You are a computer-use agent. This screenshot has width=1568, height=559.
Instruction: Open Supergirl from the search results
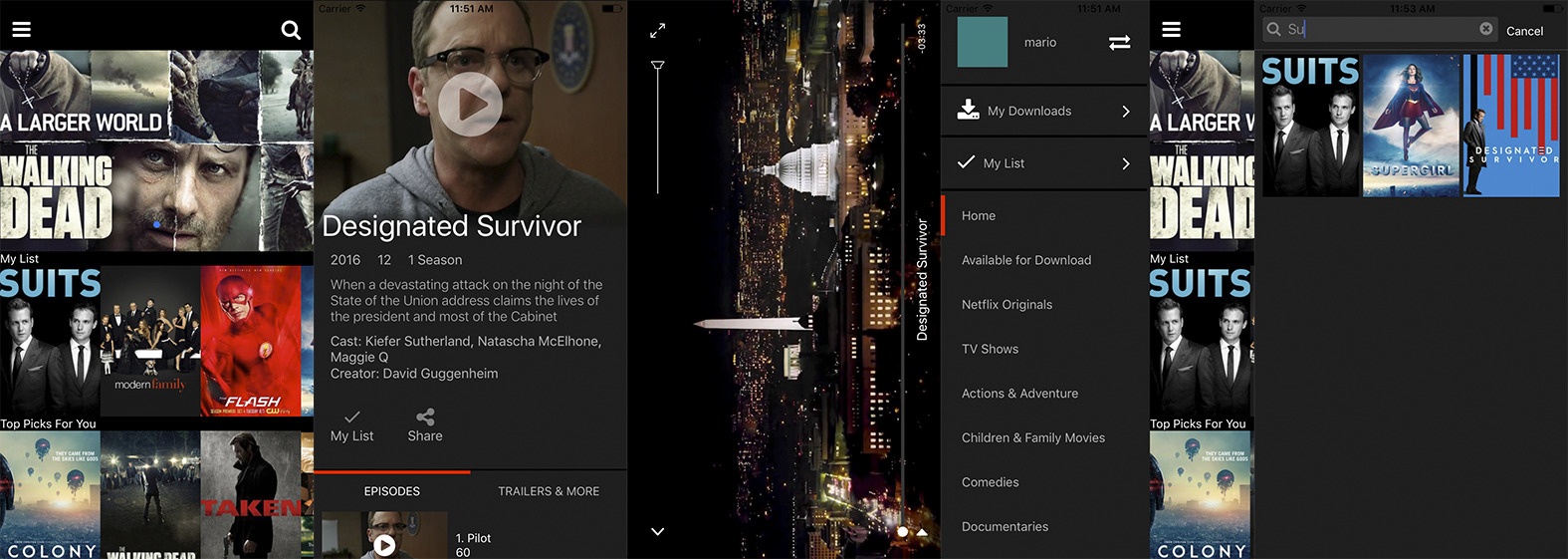[1411, 126]
